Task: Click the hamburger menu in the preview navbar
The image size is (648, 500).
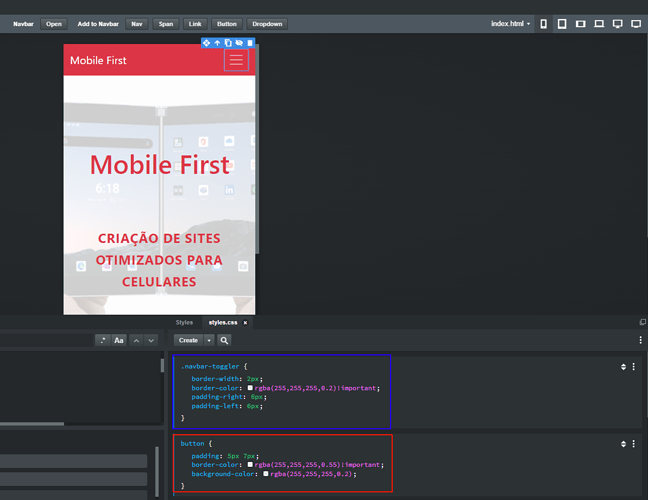Action: point(236,60)
